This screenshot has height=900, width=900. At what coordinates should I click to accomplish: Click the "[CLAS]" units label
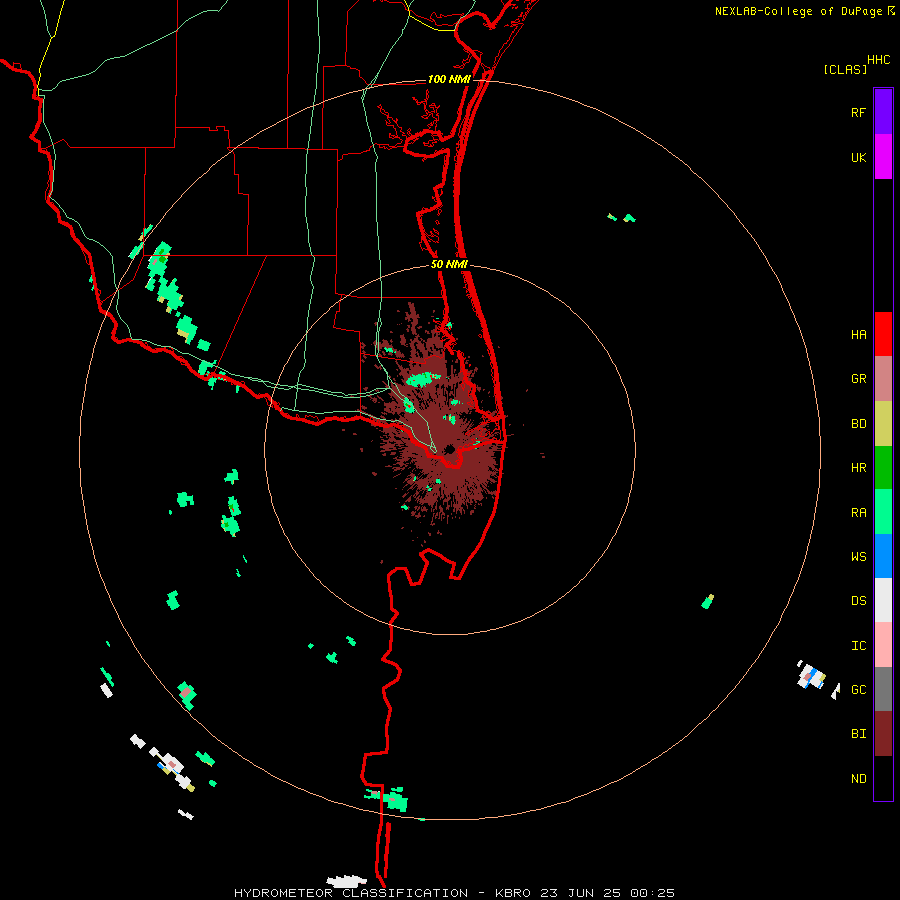[845, 69]
